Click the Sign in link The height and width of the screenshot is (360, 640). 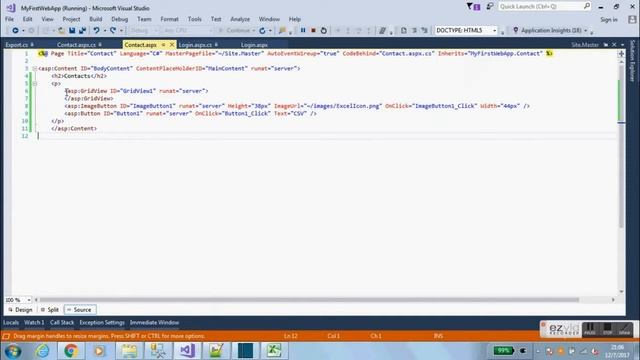[609, 20]
